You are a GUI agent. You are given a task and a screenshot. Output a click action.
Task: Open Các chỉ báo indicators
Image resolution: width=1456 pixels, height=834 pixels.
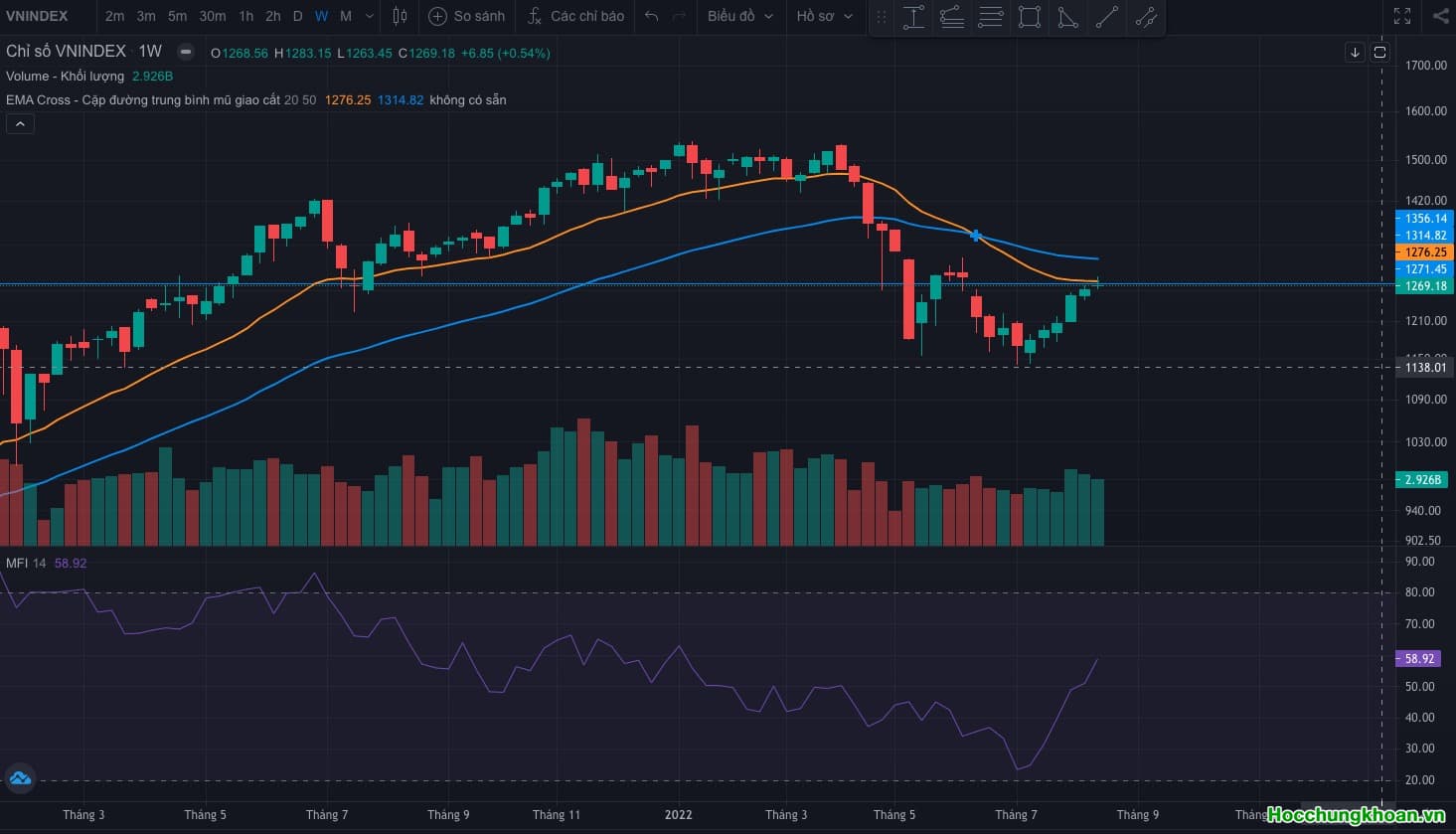click(x=575, y=16)
